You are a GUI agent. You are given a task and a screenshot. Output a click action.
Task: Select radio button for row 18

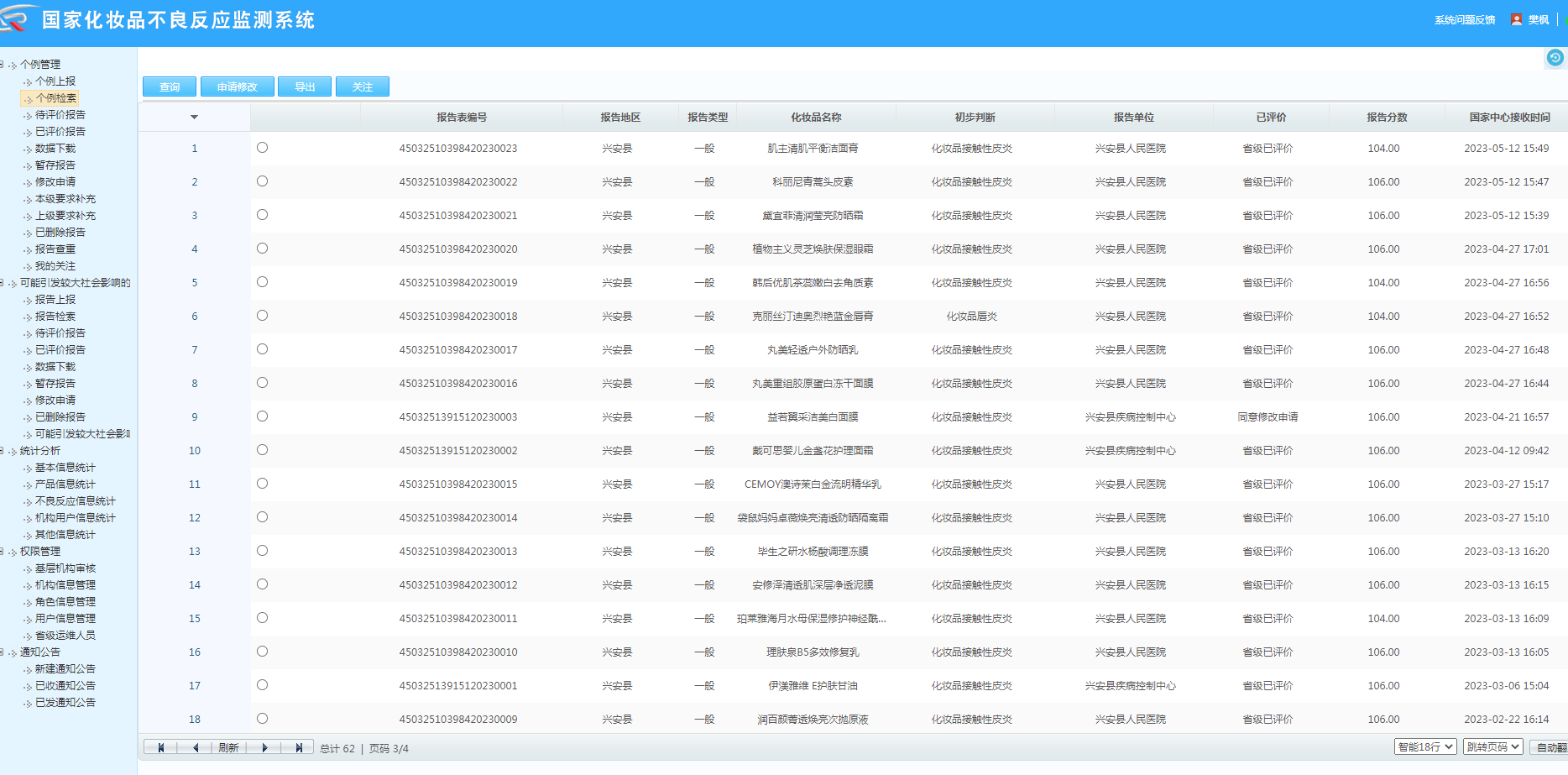(x=263, y=719)
